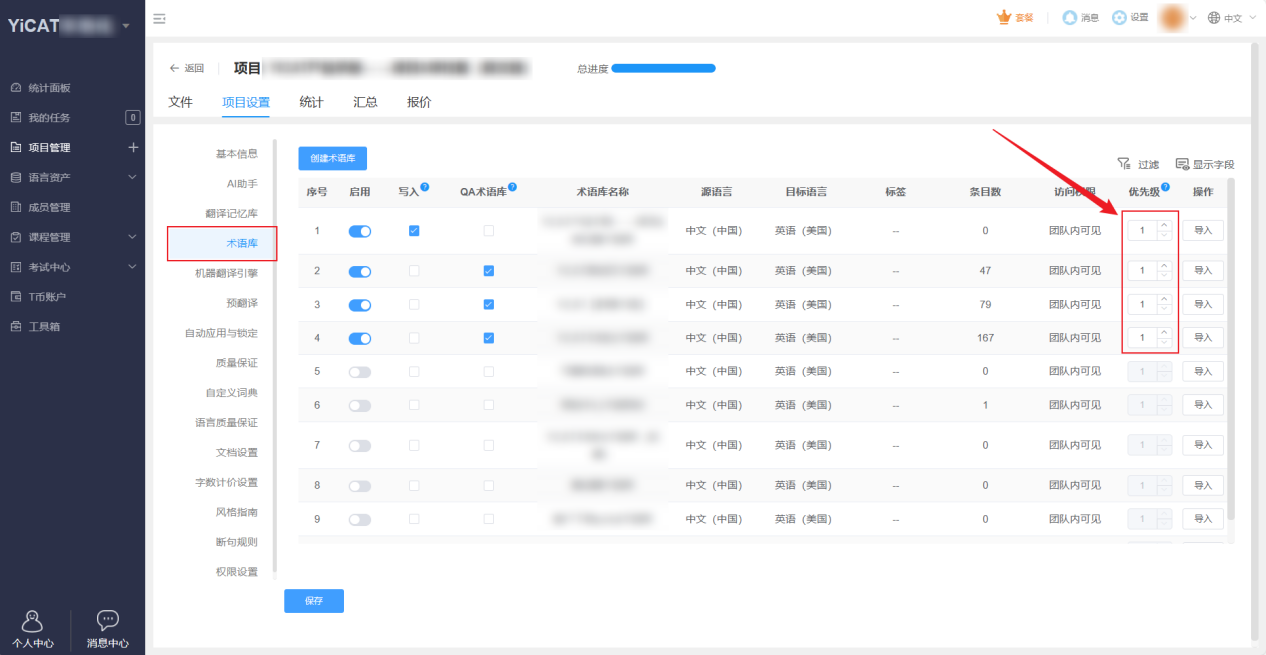Viewport: 1266px width, 655px height.
Task: Enable 启用 switch in row 9
Action: click(359, 520)
